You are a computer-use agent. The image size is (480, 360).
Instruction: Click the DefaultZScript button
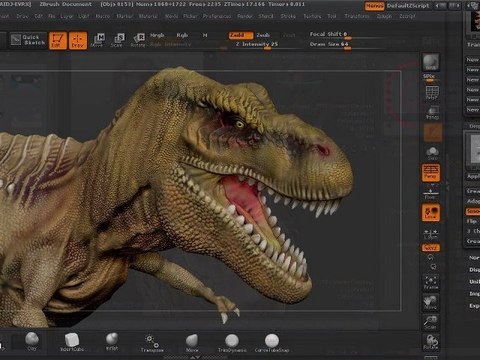408,6
